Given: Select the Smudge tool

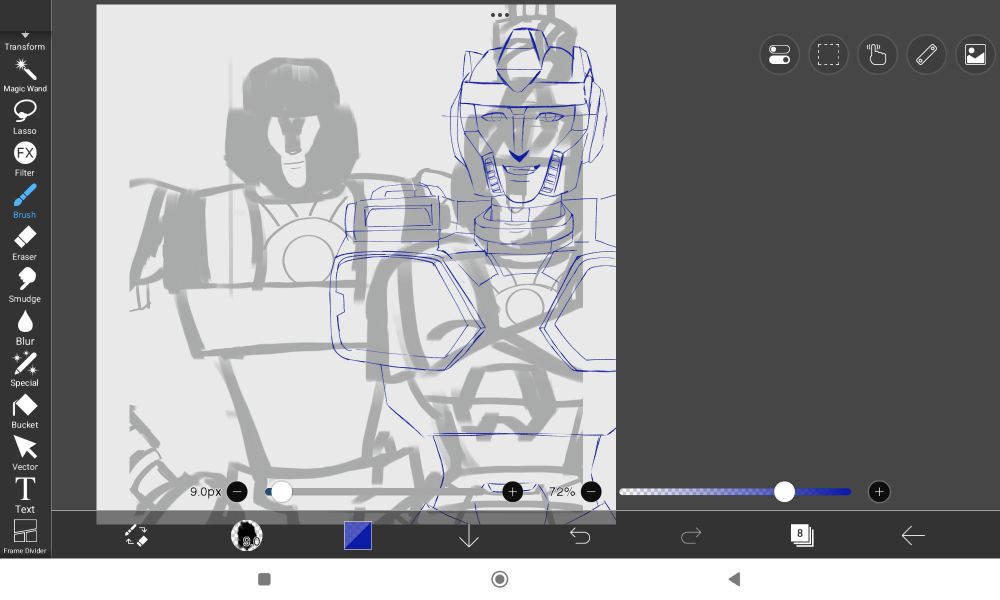Looking at the screenshot, I should [25, 286].
